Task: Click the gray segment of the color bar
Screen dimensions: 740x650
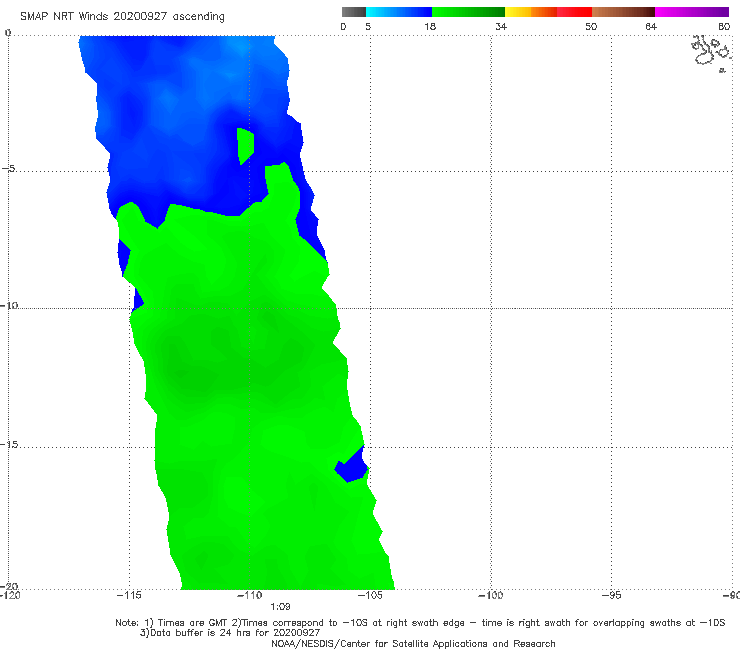Action: tap(354, 12)
